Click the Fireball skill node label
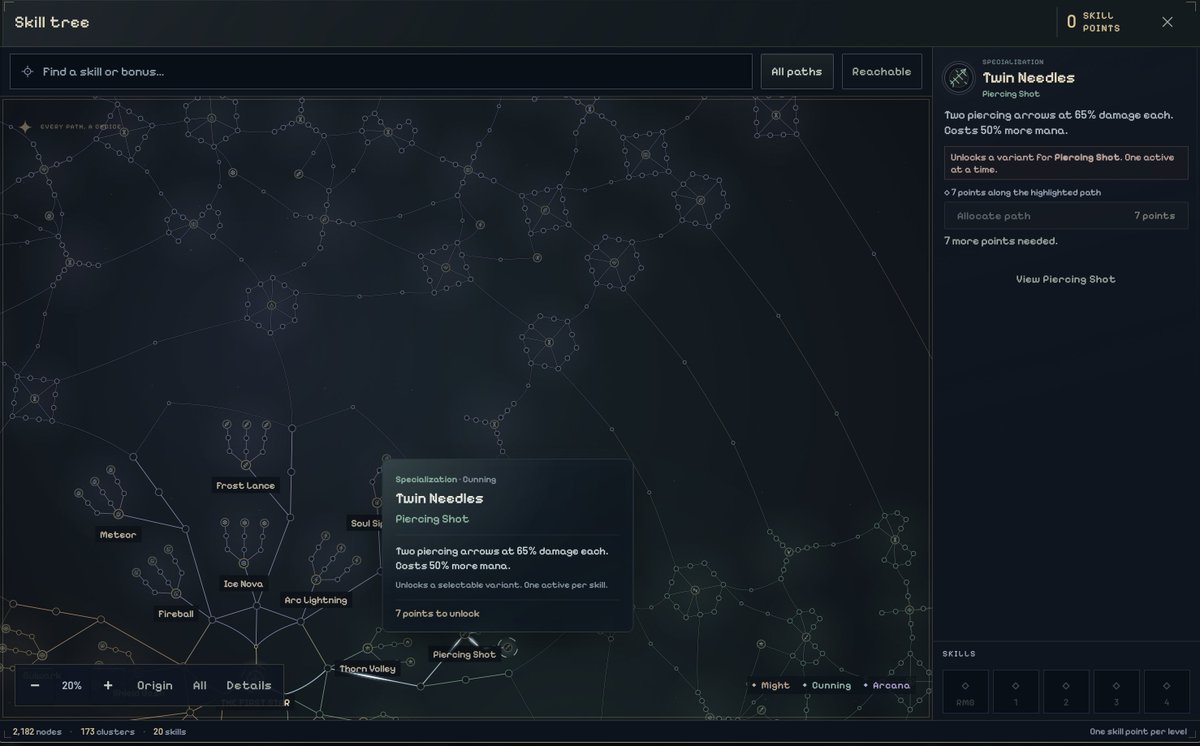The image size is (1200, 746). (x=176, y=613)
